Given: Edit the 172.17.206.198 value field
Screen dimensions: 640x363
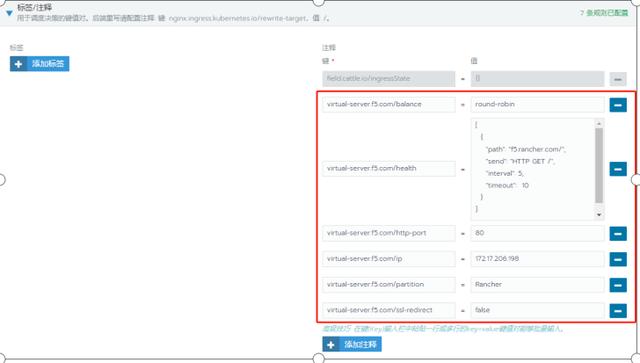Looking at the screenshot, I should 537,259.
